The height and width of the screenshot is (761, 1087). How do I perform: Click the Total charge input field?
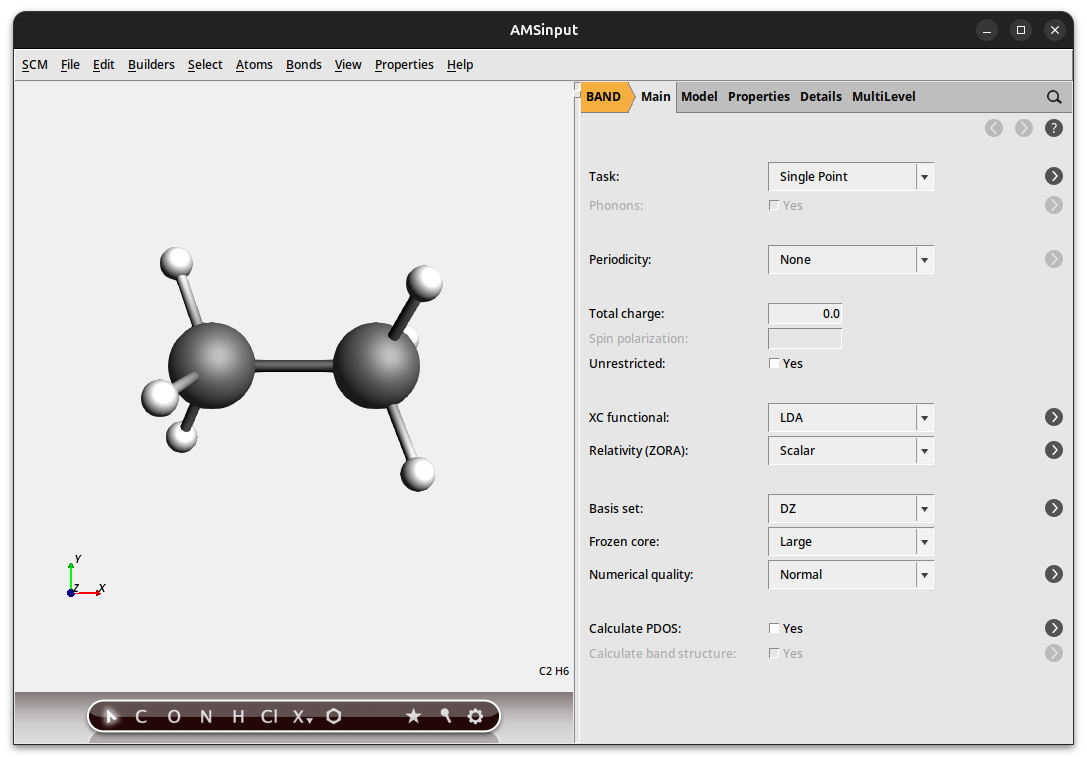[x=805, y=314]
